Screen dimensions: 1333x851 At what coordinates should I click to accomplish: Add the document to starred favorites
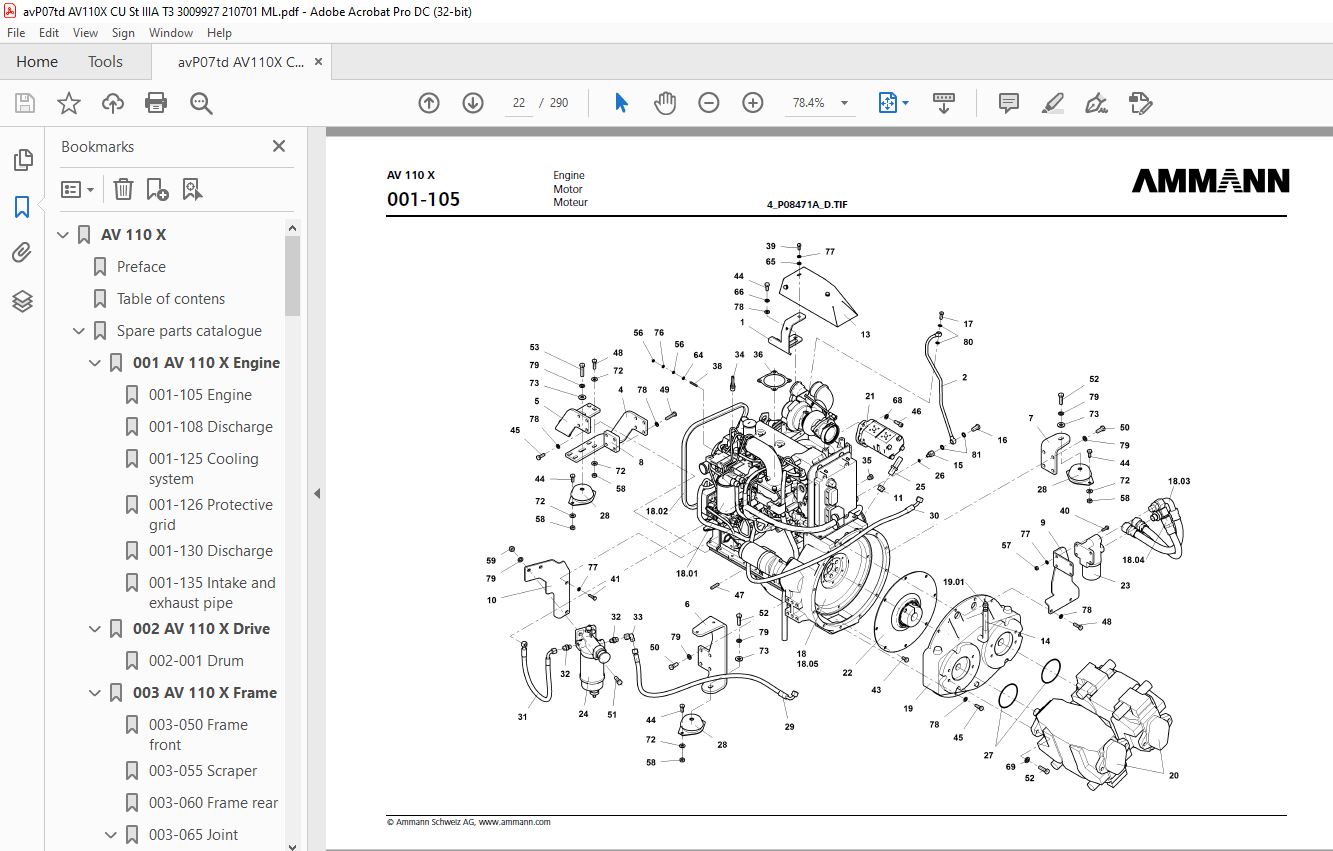[68, 103]
